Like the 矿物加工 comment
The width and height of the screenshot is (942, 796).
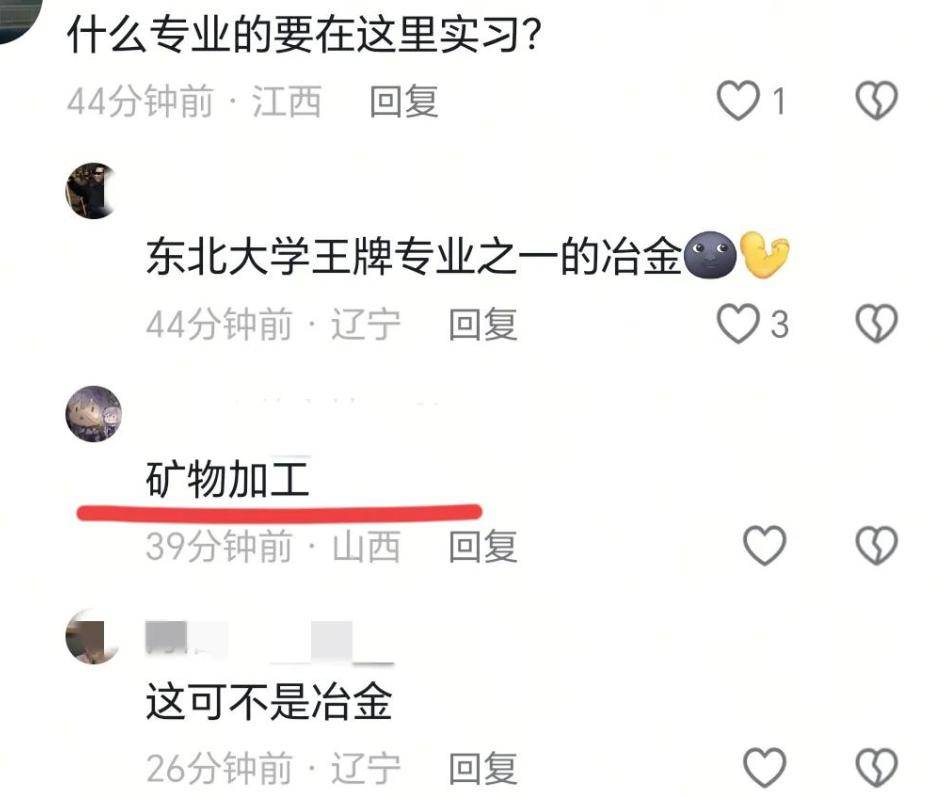[x=764, y=545]
